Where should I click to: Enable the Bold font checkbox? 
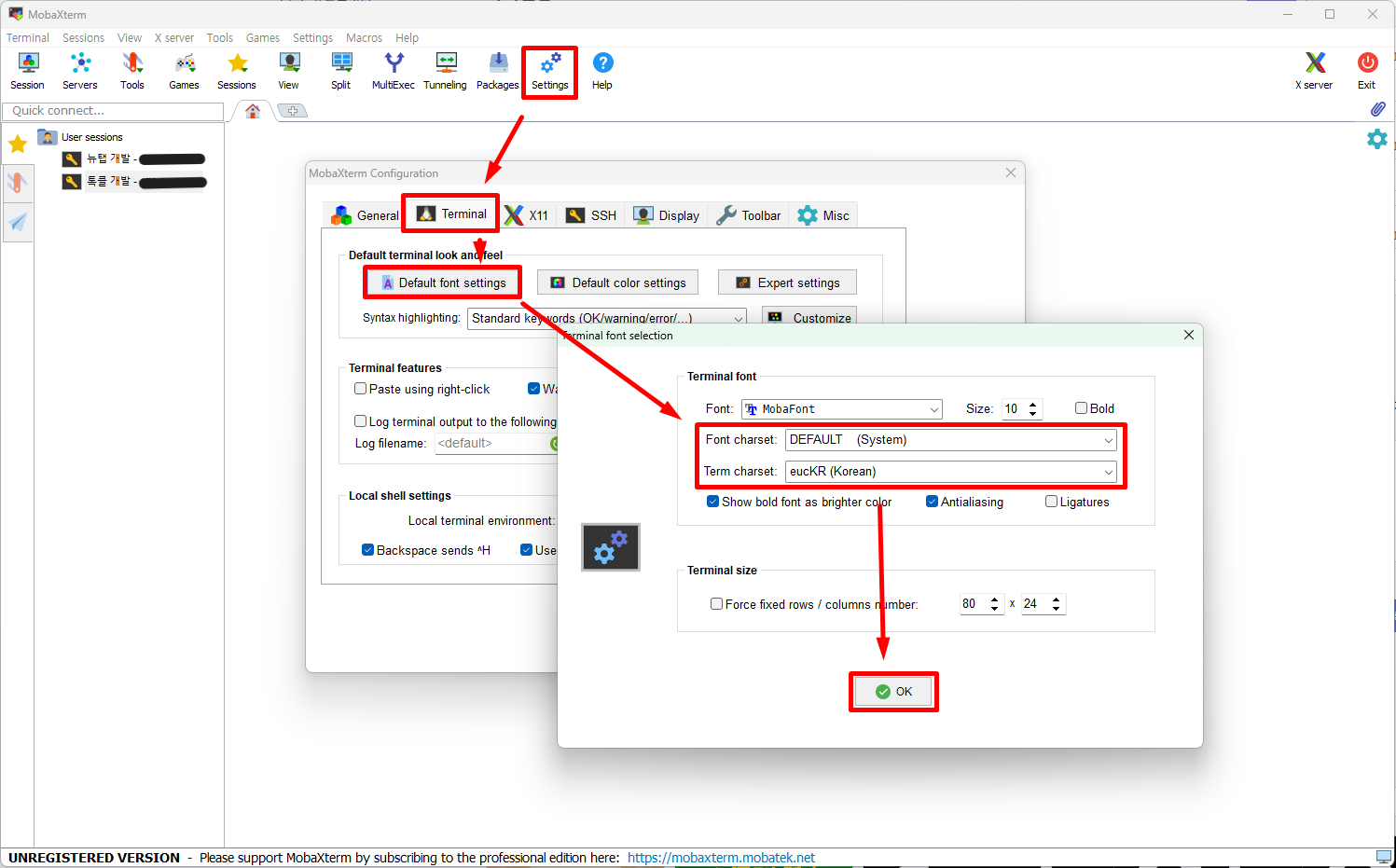click(1082, 408)
